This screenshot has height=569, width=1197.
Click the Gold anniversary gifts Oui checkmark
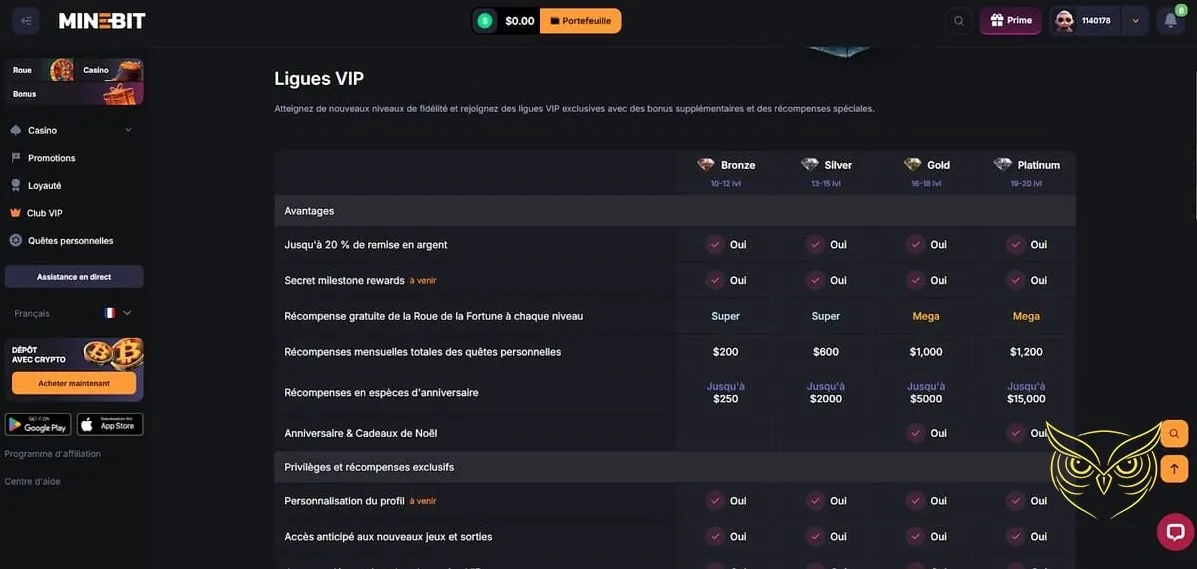pos(915,433)
